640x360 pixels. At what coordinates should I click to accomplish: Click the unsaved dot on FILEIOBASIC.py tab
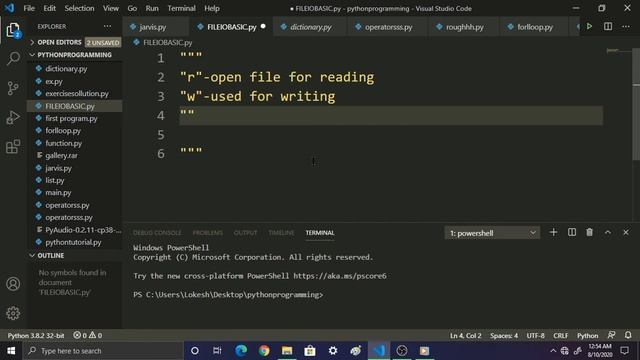pos(263,27)
